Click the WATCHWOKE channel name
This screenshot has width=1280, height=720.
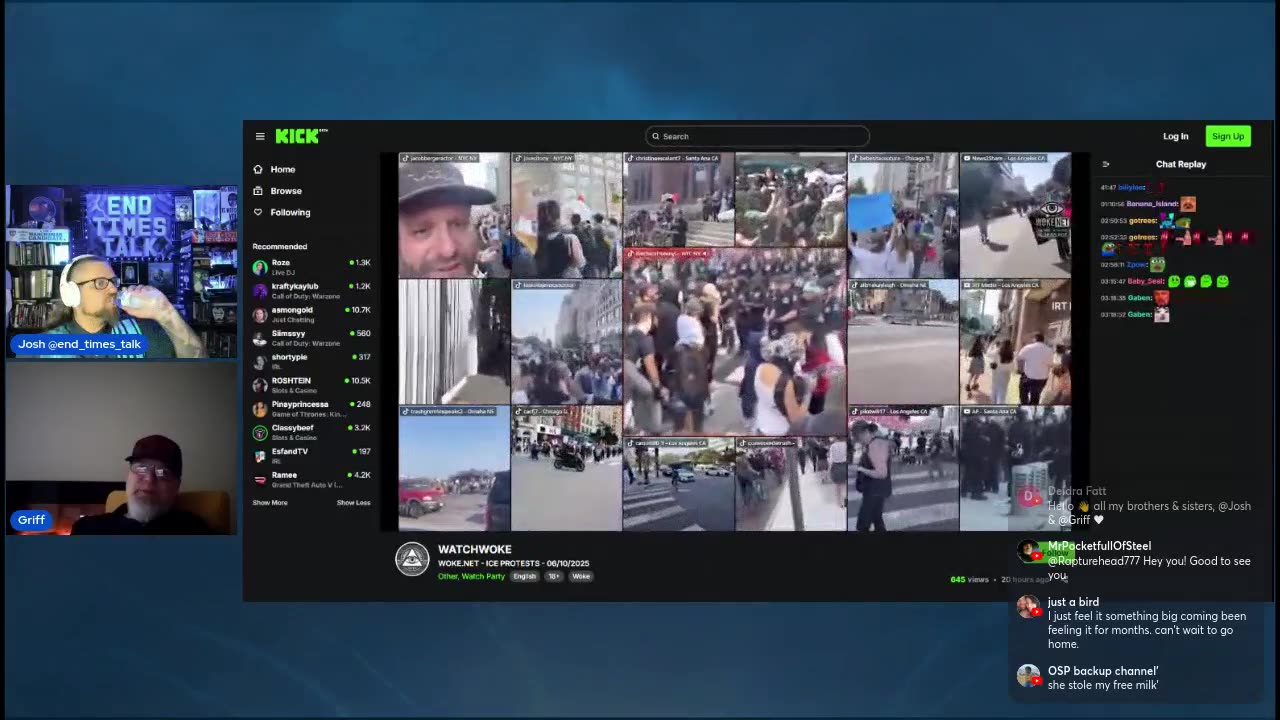coord(475,549)
